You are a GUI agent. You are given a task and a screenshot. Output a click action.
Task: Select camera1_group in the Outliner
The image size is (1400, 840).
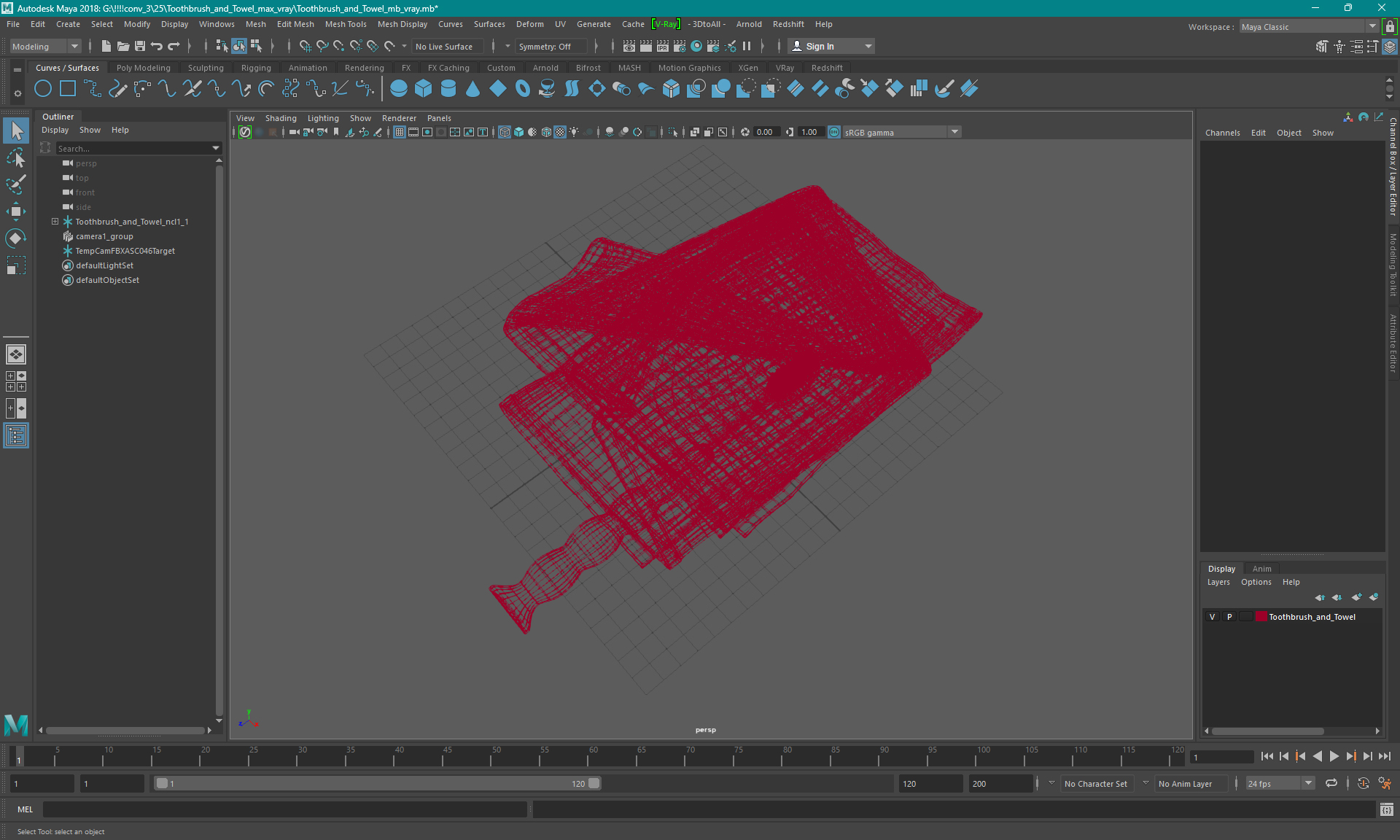[104, 236]
